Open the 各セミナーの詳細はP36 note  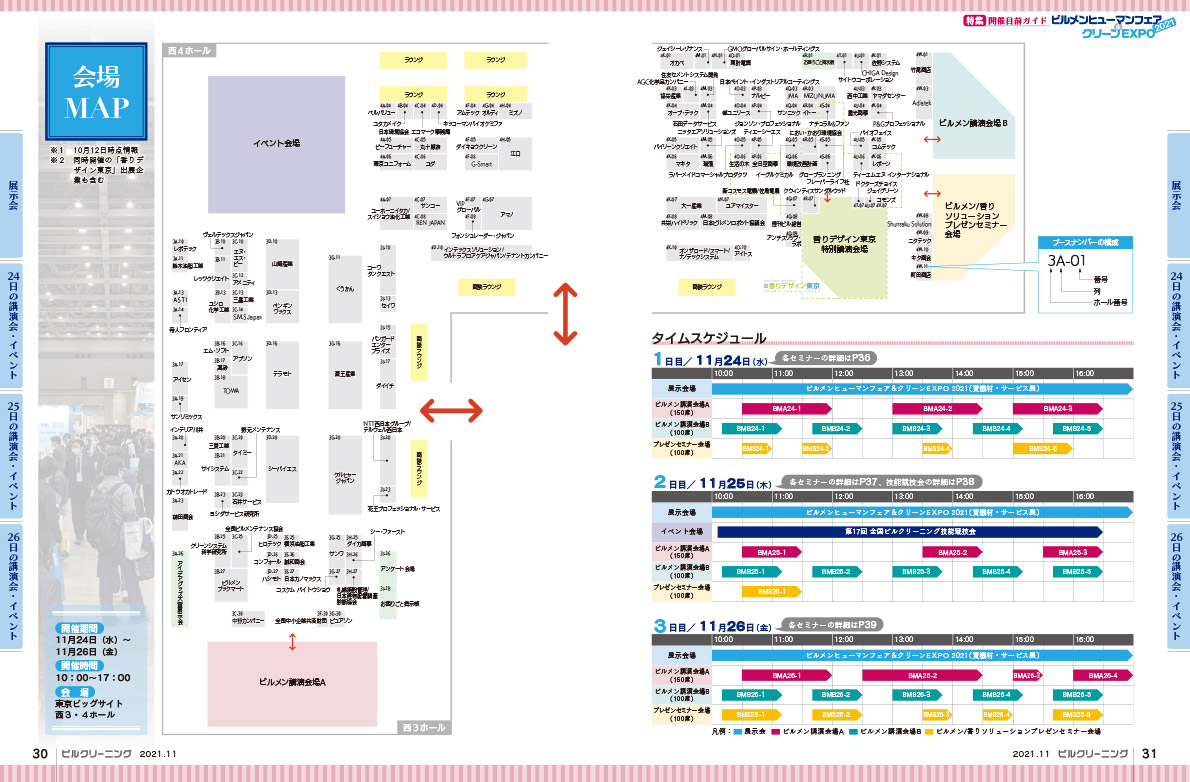pyautogui.click(x=824, y=358)
